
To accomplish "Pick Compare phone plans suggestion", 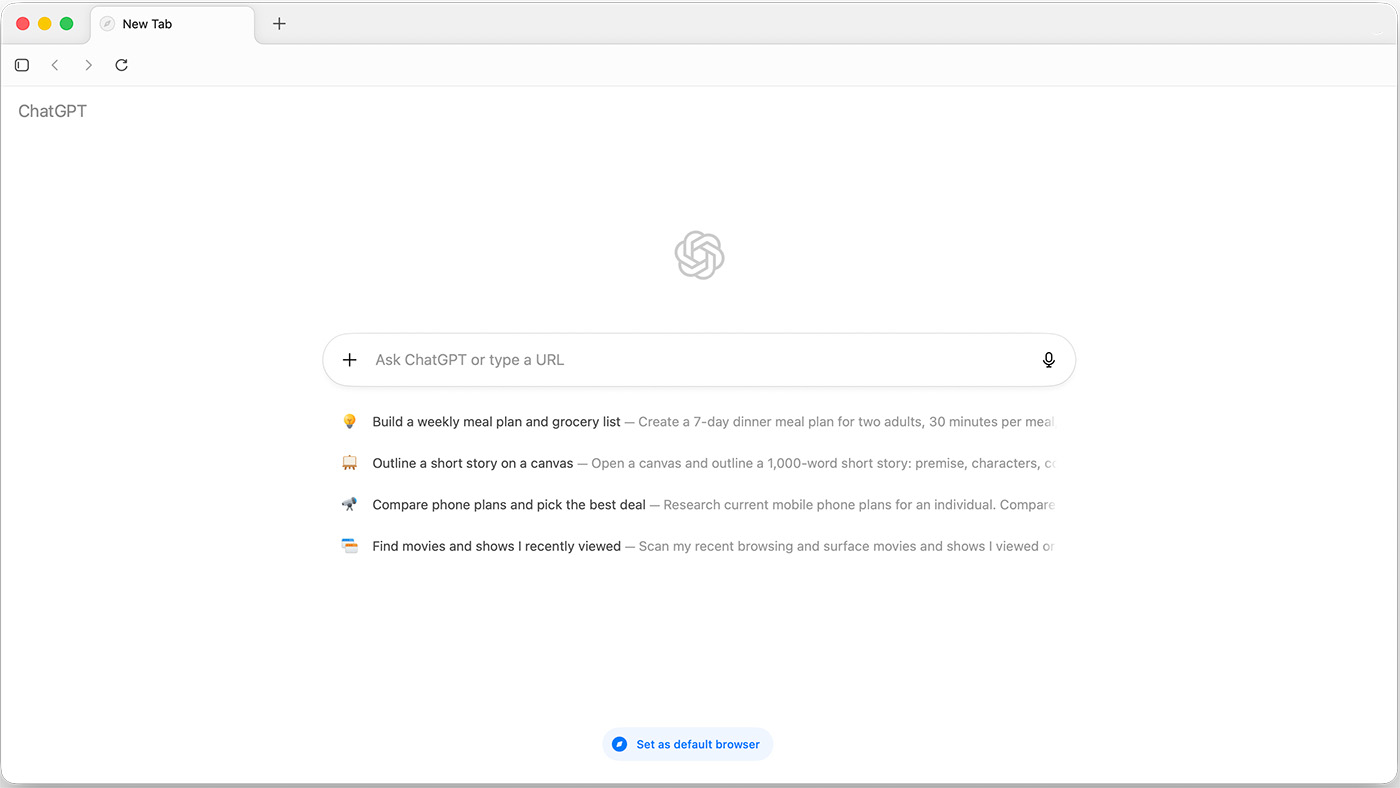I will [x=509, y=505].
